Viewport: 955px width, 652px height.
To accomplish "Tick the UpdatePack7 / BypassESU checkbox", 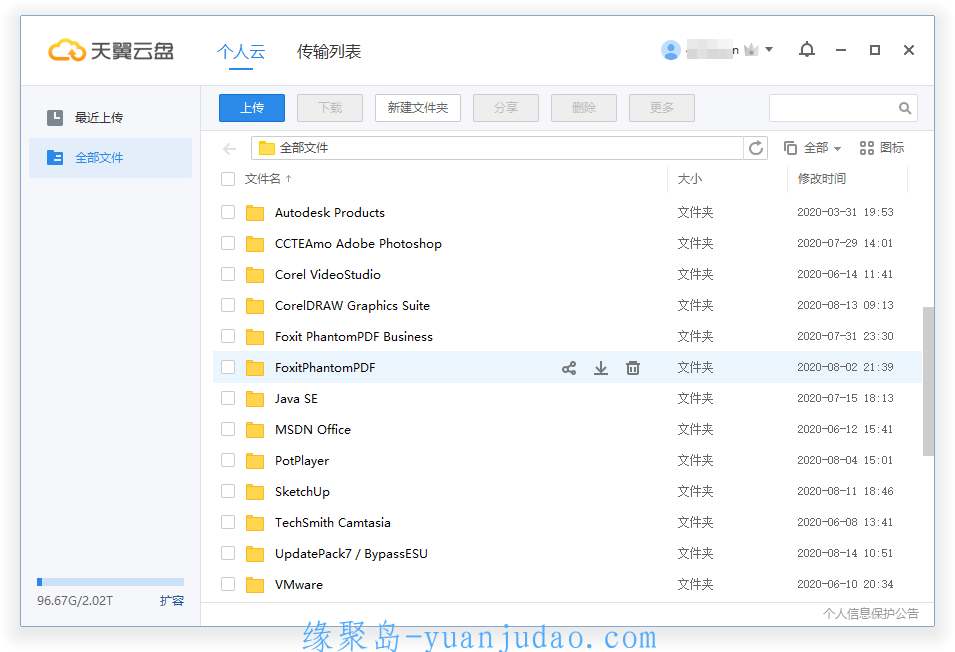I will [228, 553].
